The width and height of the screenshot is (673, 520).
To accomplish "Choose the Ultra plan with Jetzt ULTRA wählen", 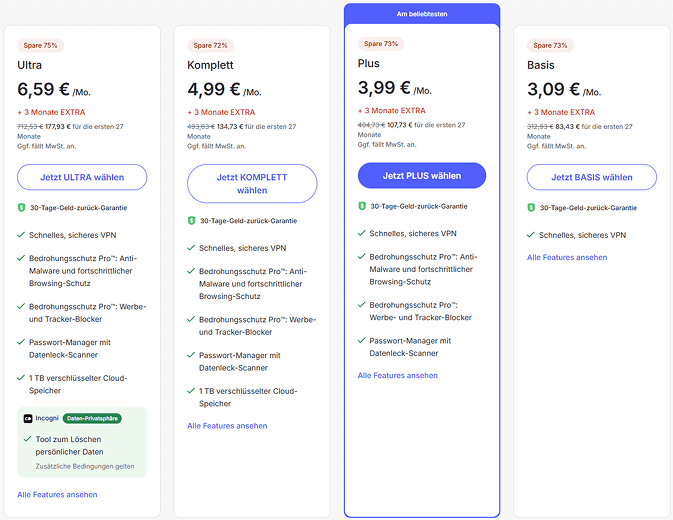I will 82,177.
